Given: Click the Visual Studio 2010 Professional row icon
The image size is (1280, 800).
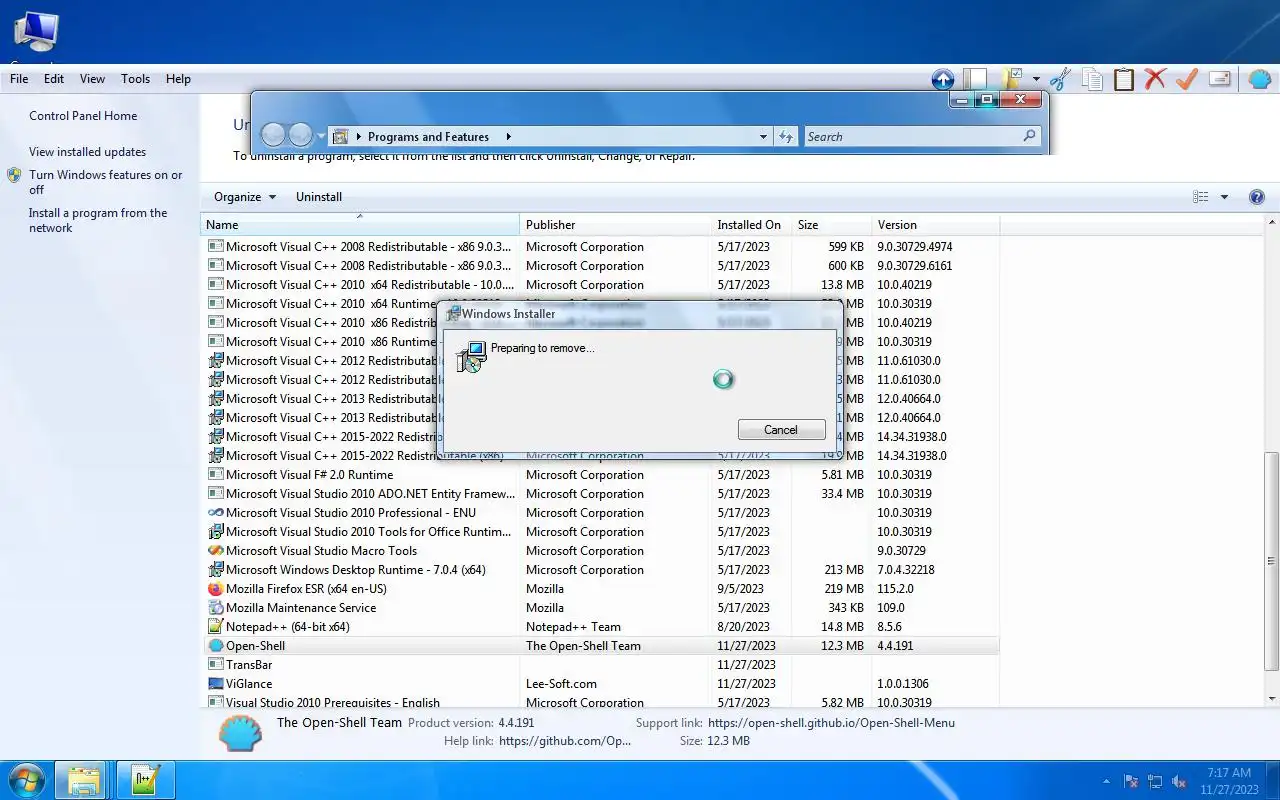Looking at the screenshot, I should [215, 513].
